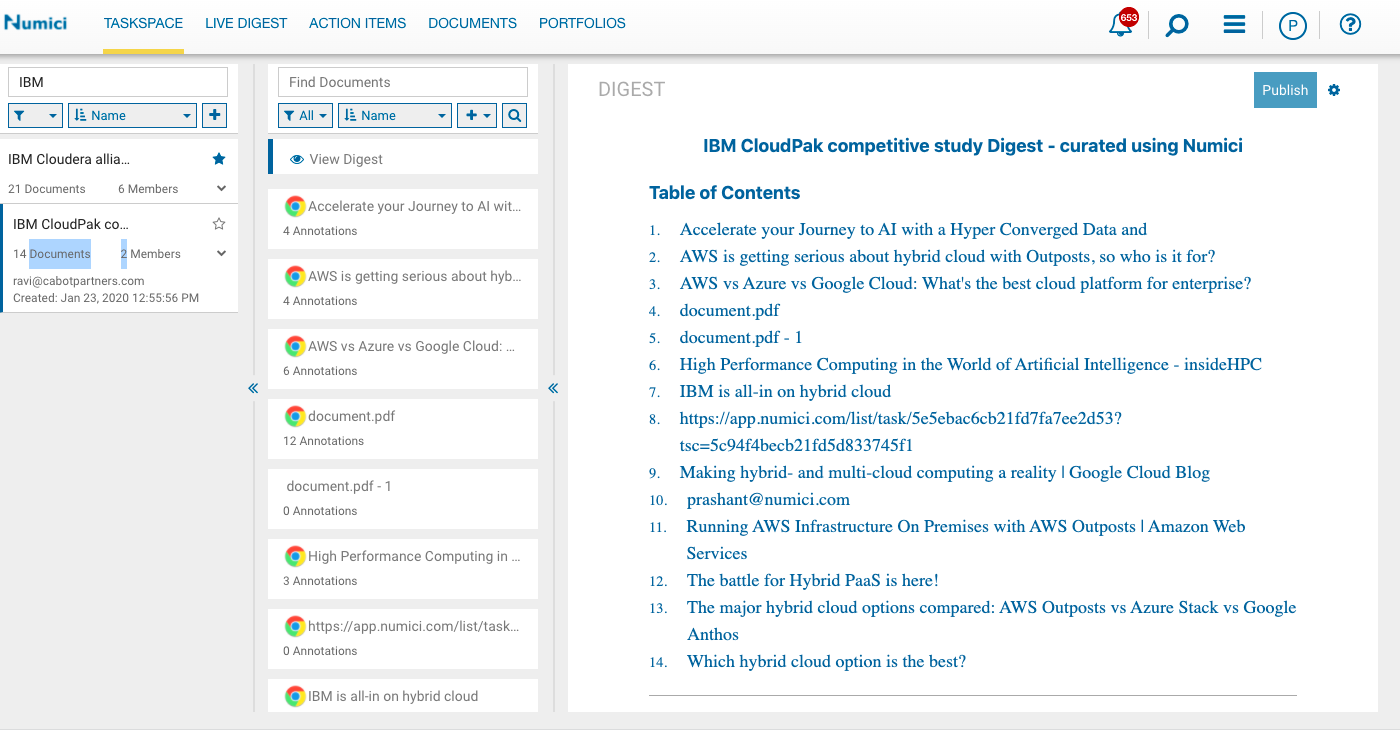The height and width of the screenshot is (733, 1400).
Task: Click the Numici logo
Action: 35,22
